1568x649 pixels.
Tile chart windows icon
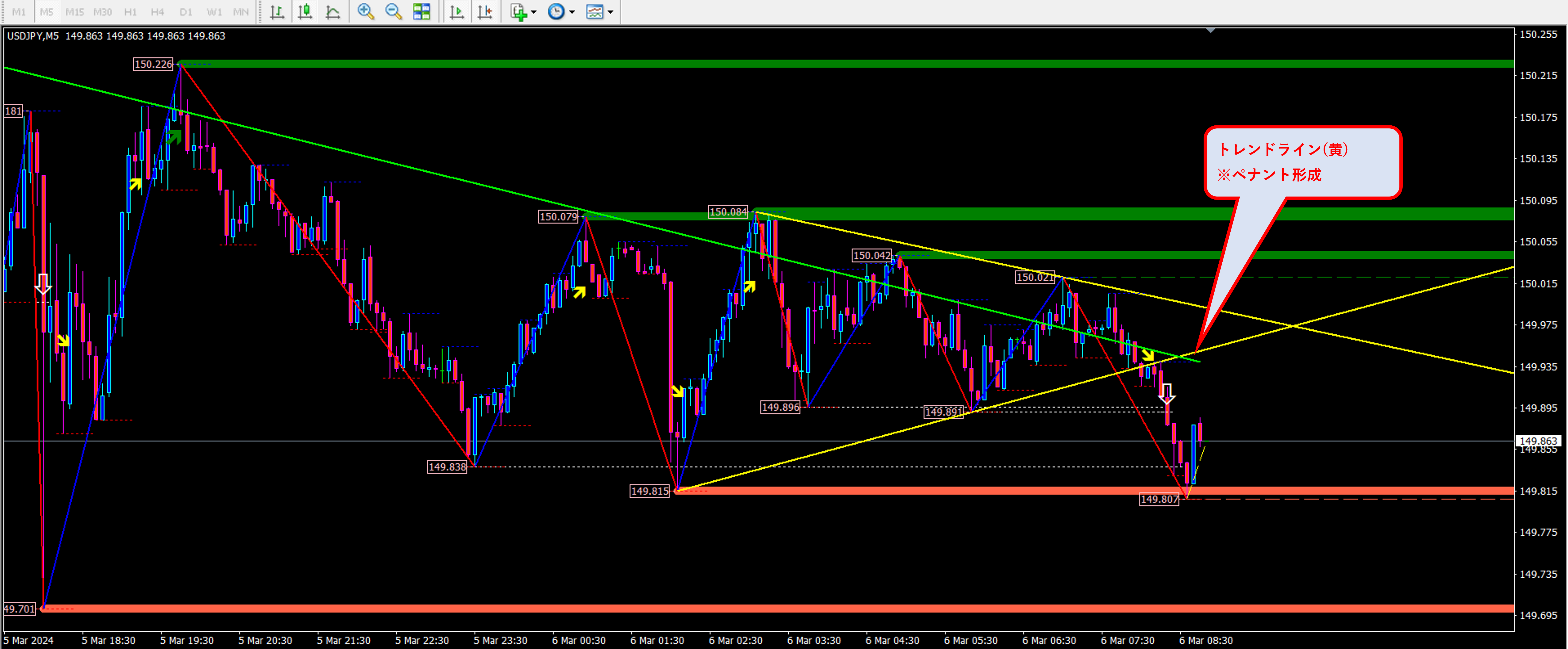(x=421, y=11)
